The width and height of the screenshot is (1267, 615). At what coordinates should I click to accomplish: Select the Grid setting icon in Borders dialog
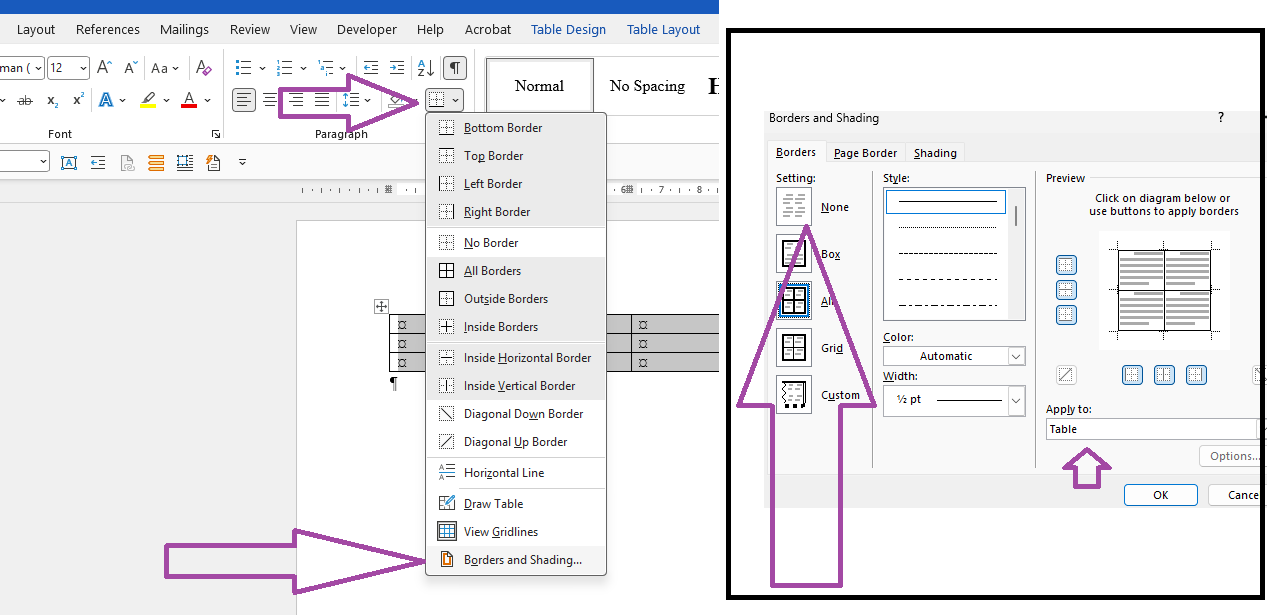pyautogui.click(x=794, y=348)
